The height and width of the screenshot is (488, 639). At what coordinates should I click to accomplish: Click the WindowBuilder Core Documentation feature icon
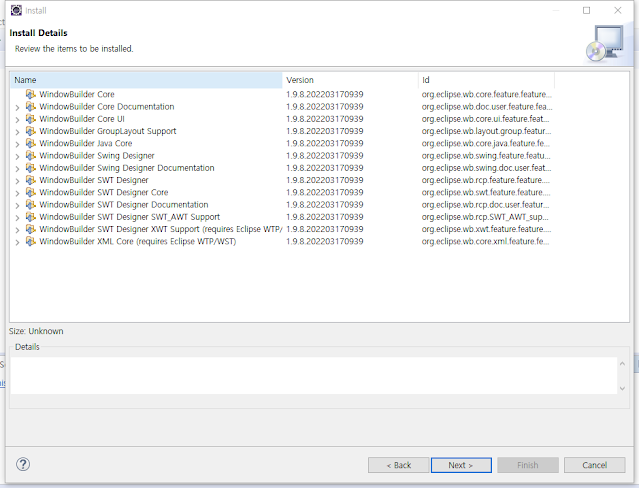(31, 106)
